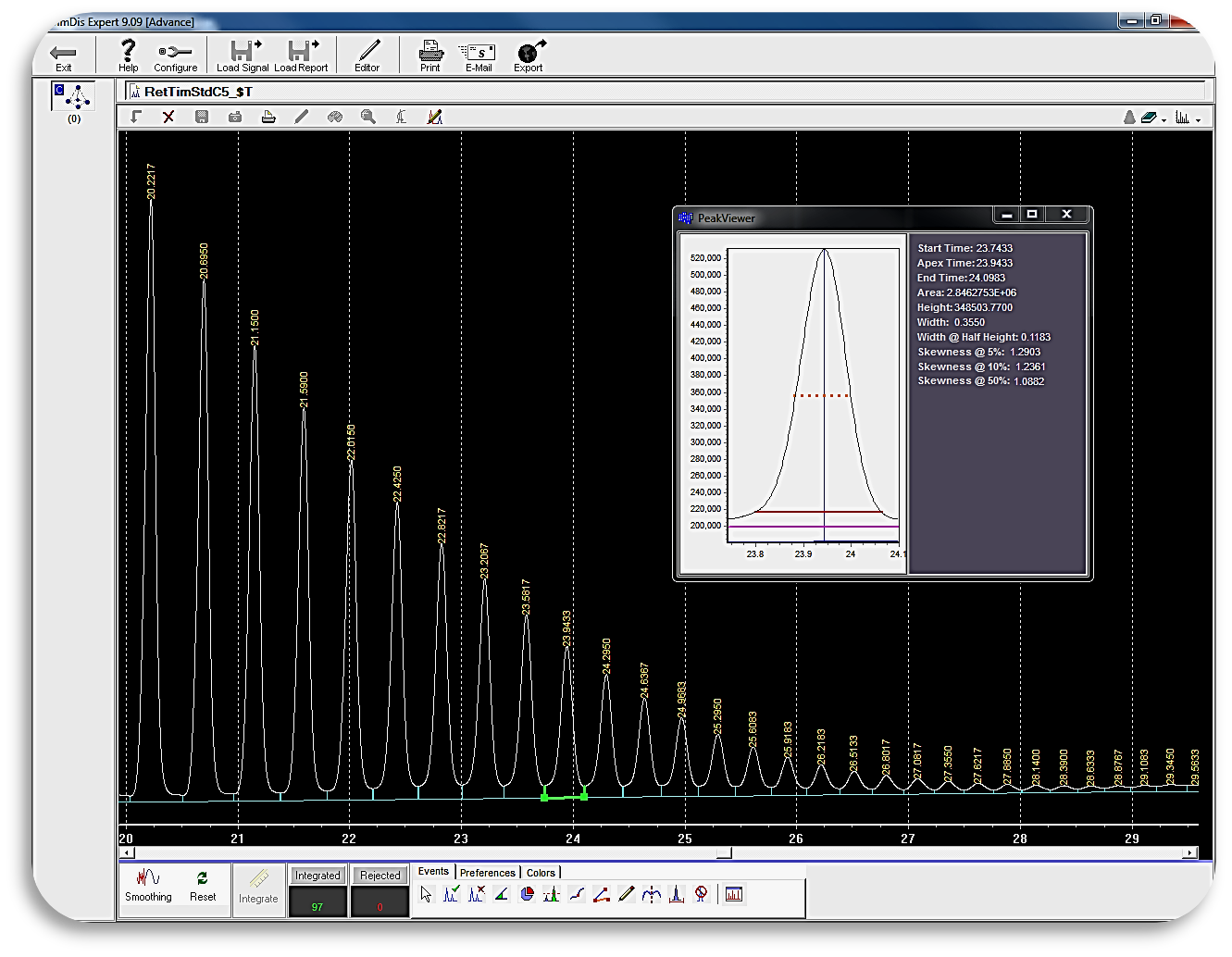Select the arrow pointer event tool
Image resolution: width=1232 pixels, height=957 pixels.
[426, 894]
